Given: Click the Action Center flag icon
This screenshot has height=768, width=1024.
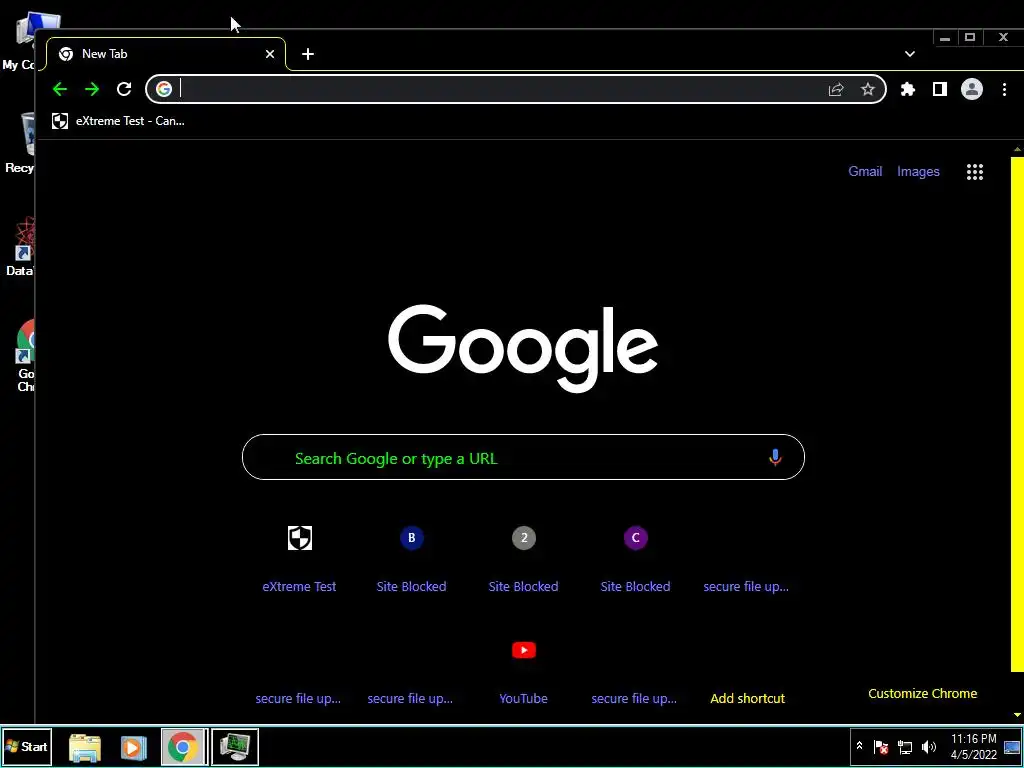Looking at the screenshot, I should (880, 746).
